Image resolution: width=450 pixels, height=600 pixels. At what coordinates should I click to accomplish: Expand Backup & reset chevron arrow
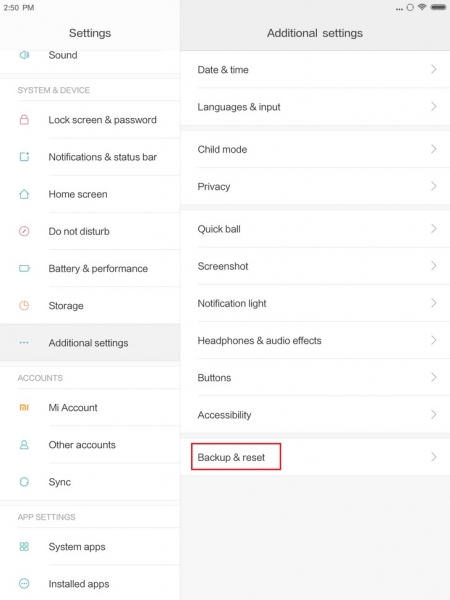pos(434,457)
